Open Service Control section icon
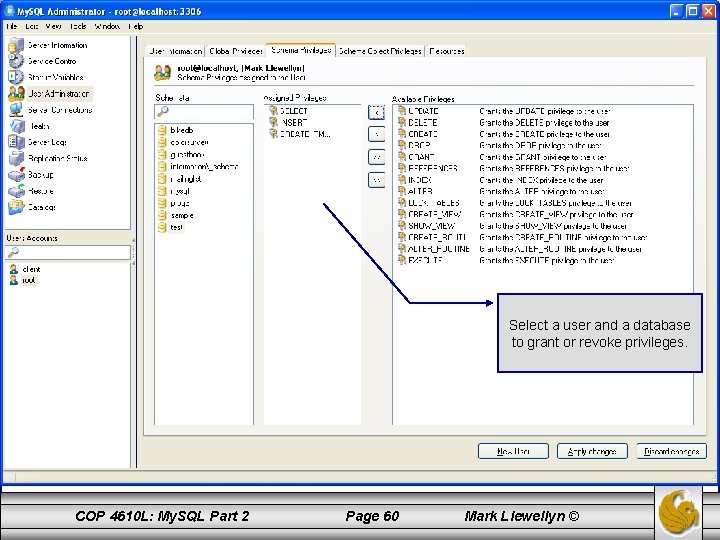Image resolution: width=720 pixels, height=540 pixels. coord(16,61)
